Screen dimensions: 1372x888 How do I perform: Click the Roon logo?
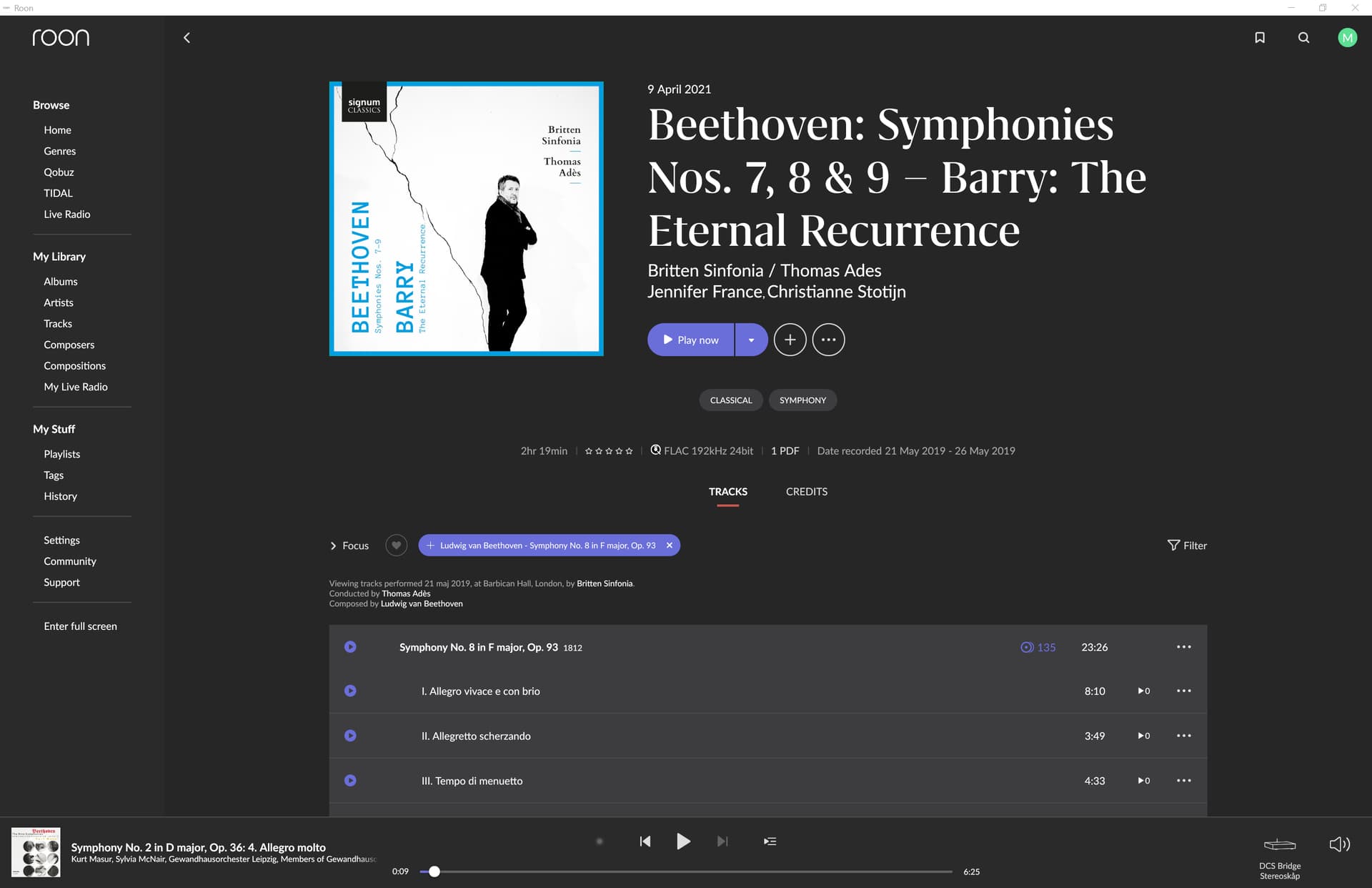pos(61,38)
